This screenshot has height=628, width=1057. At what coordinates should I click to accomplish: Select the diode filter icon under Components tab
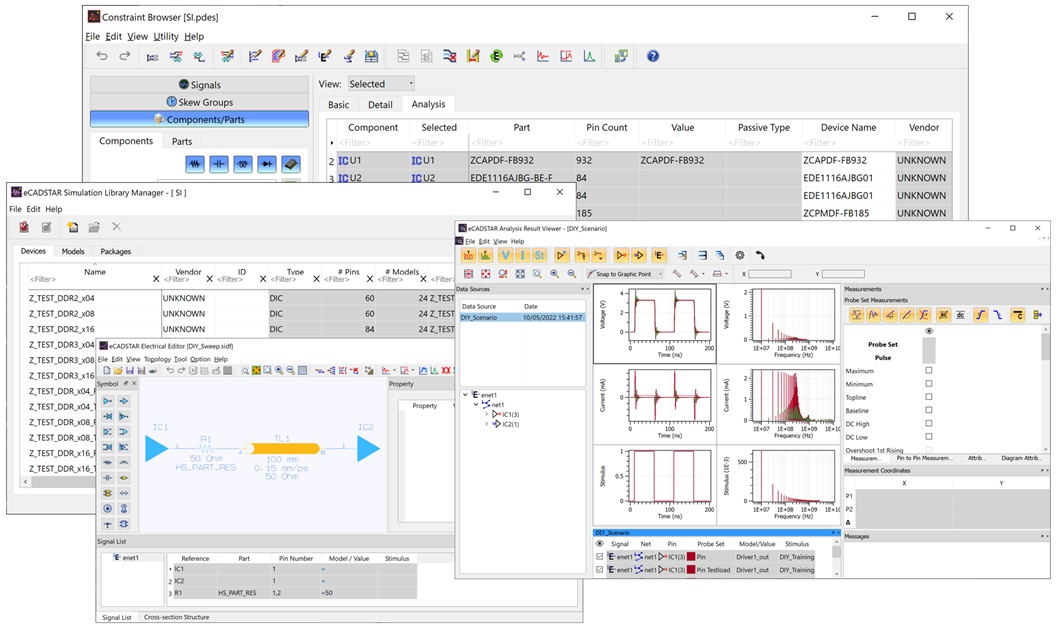[x=267, y=164]
